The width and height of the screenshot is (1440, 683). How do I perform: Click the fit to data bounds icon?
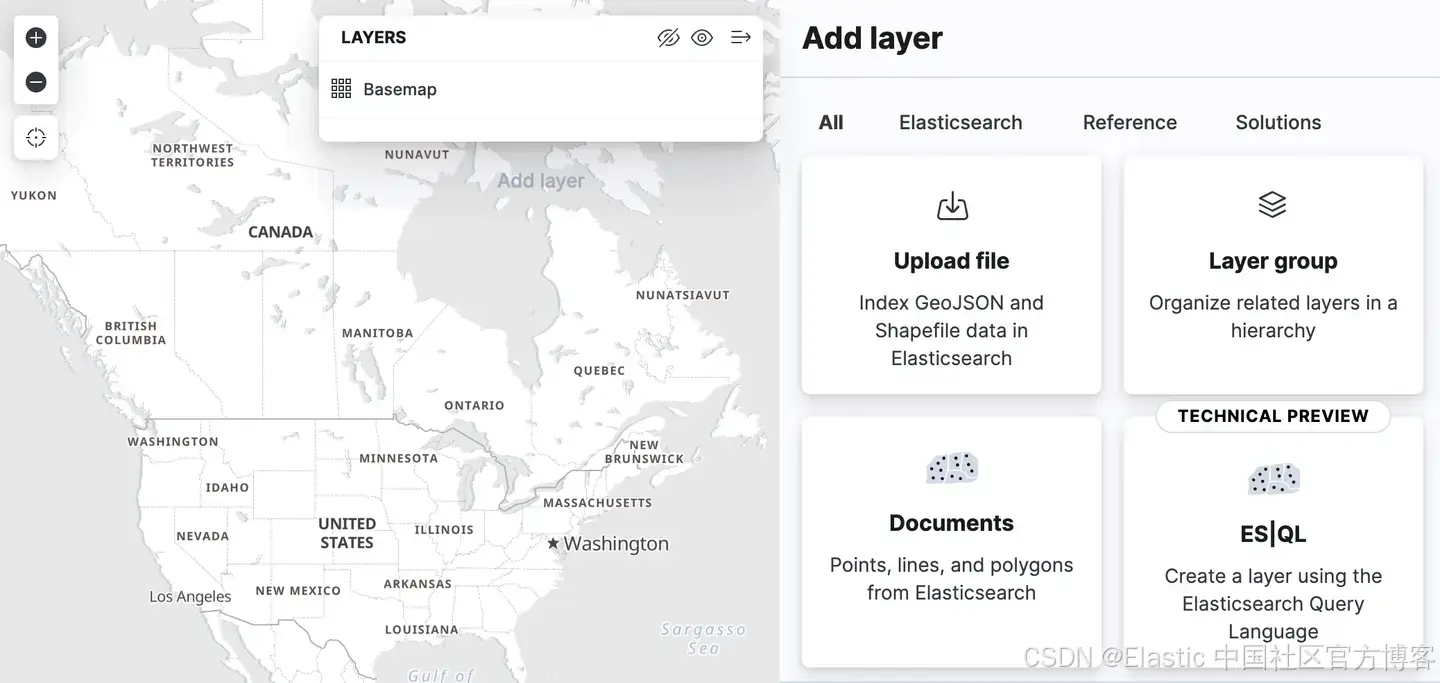(36, 138)
